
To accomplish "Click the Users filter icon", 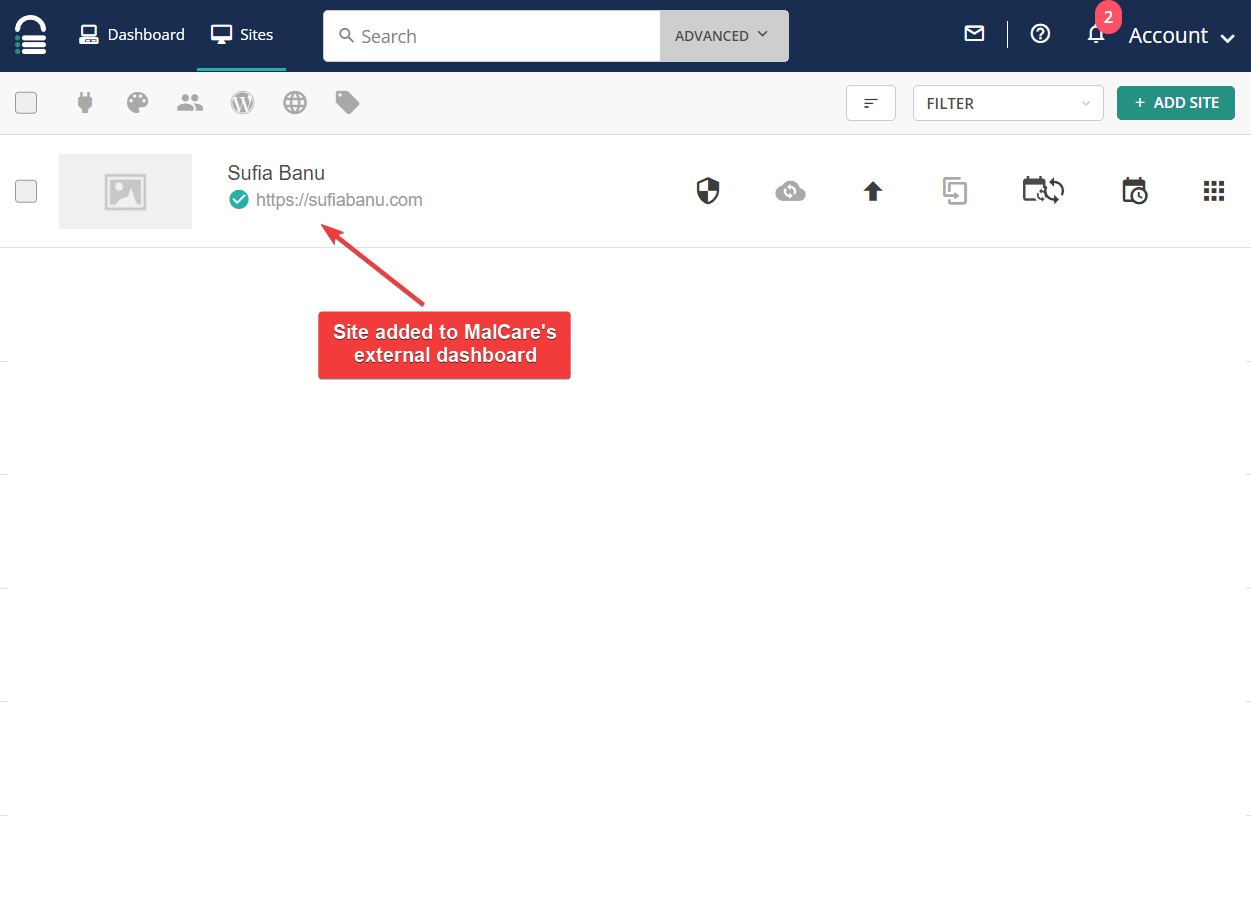I will [189, 102].
